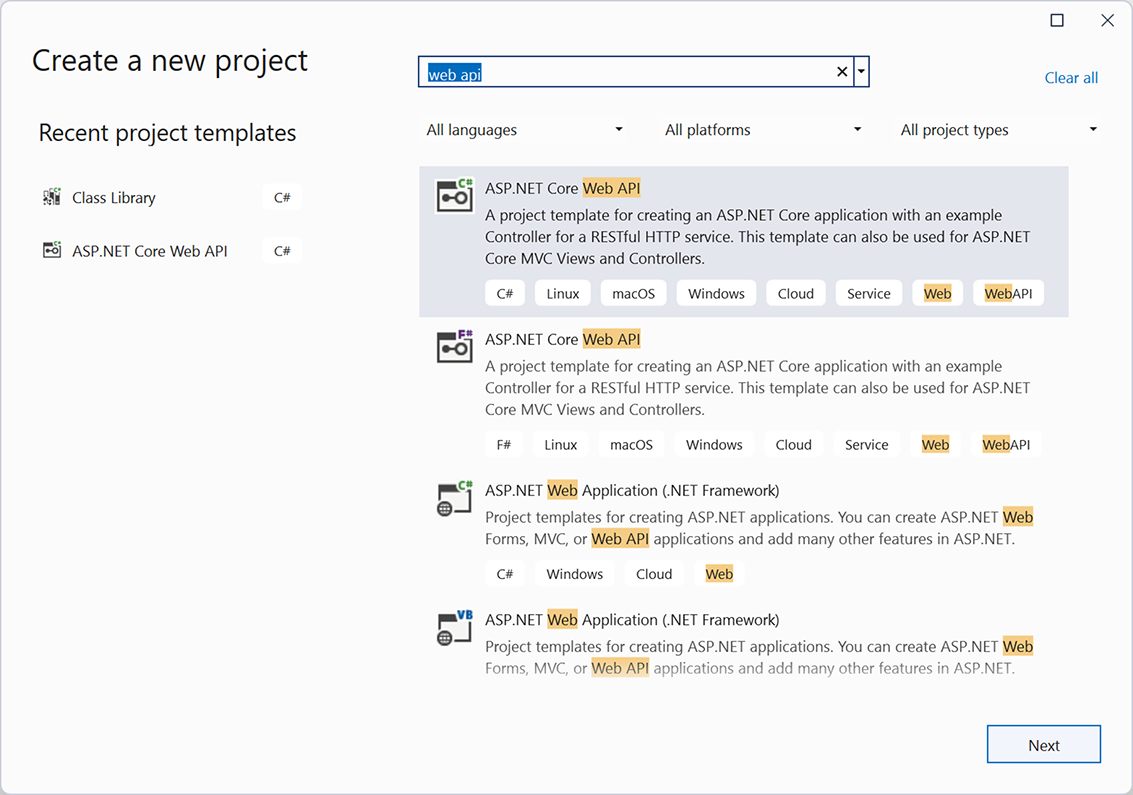Click the Service tag in the F# Web API template
The height and width of the screenshot is (795, 1133).
[866, 444]
